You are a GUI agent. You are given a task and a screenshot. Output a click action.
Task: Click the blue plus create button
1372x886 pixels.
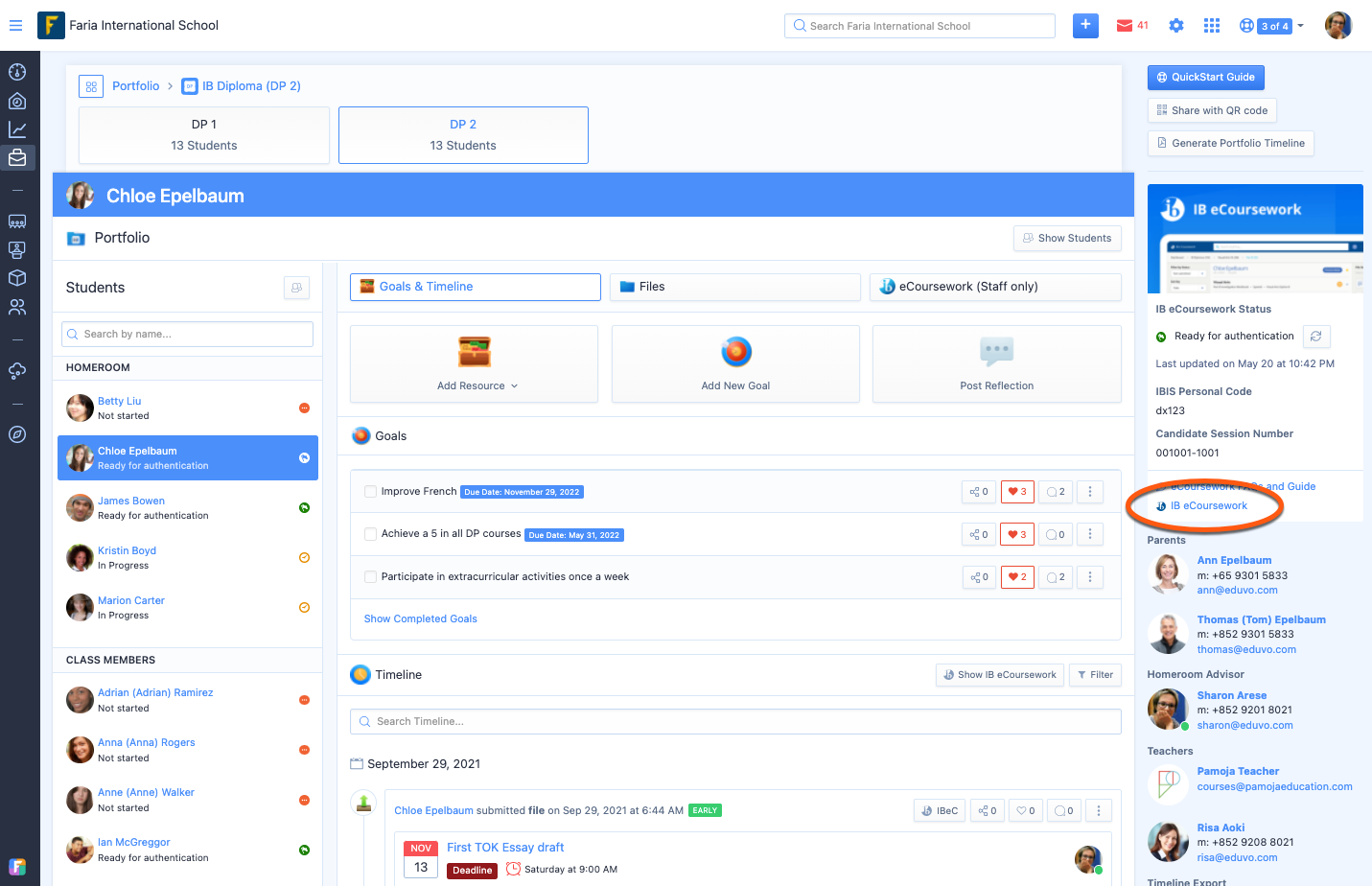pos(1085,25)
